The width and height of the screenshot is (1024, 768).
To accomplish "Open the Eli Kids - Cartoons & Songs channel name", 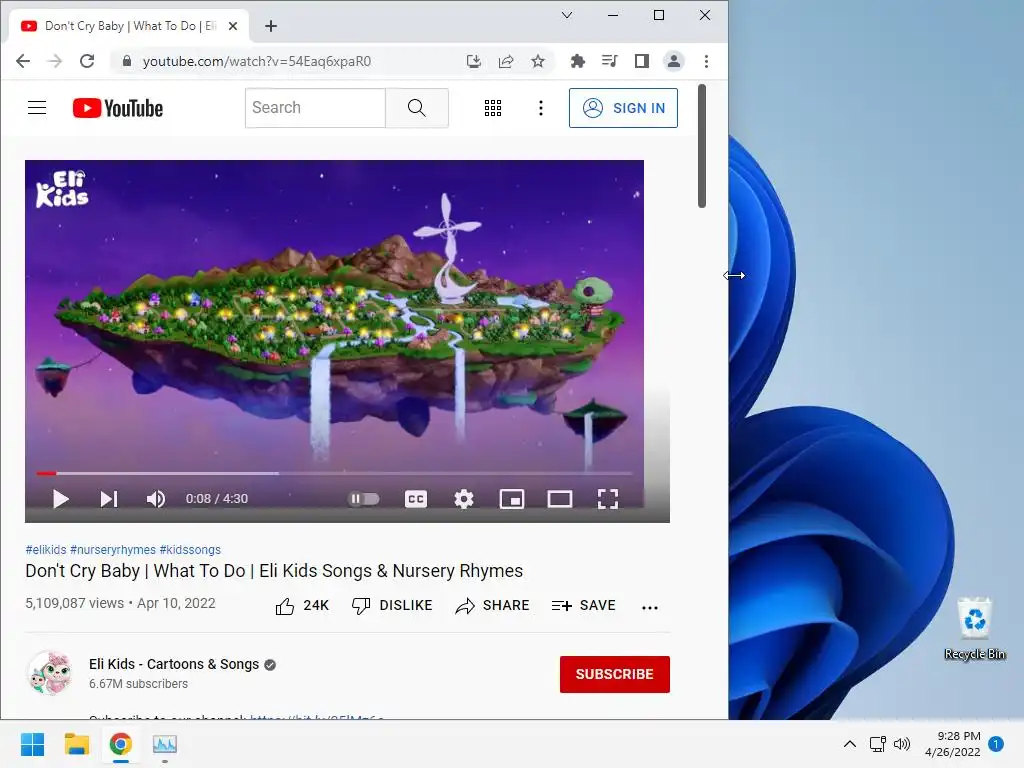I will [x=174, y=664].
